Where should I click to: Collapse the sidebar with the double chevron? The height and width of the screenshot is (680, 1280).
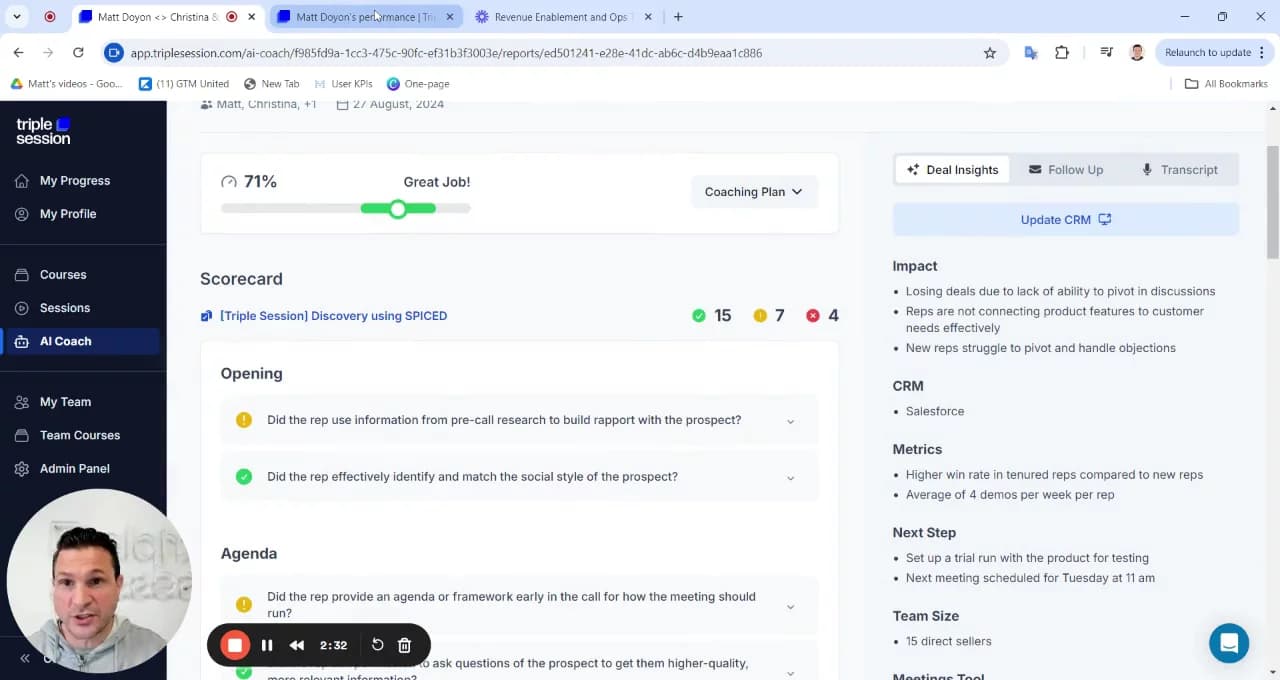[x=25, y=658]
